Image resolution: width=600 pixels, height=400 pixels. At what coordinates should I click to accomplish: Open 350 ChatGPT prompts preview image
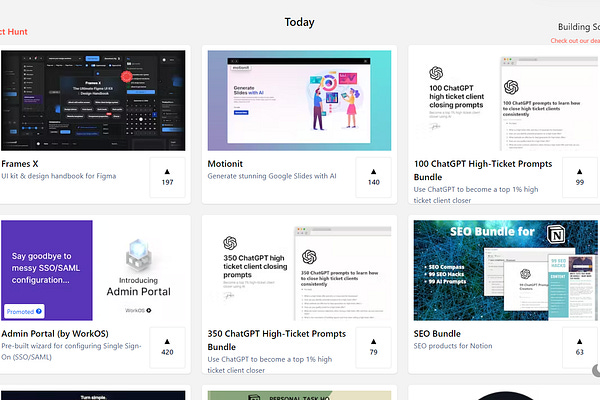(x=299, y=270)
